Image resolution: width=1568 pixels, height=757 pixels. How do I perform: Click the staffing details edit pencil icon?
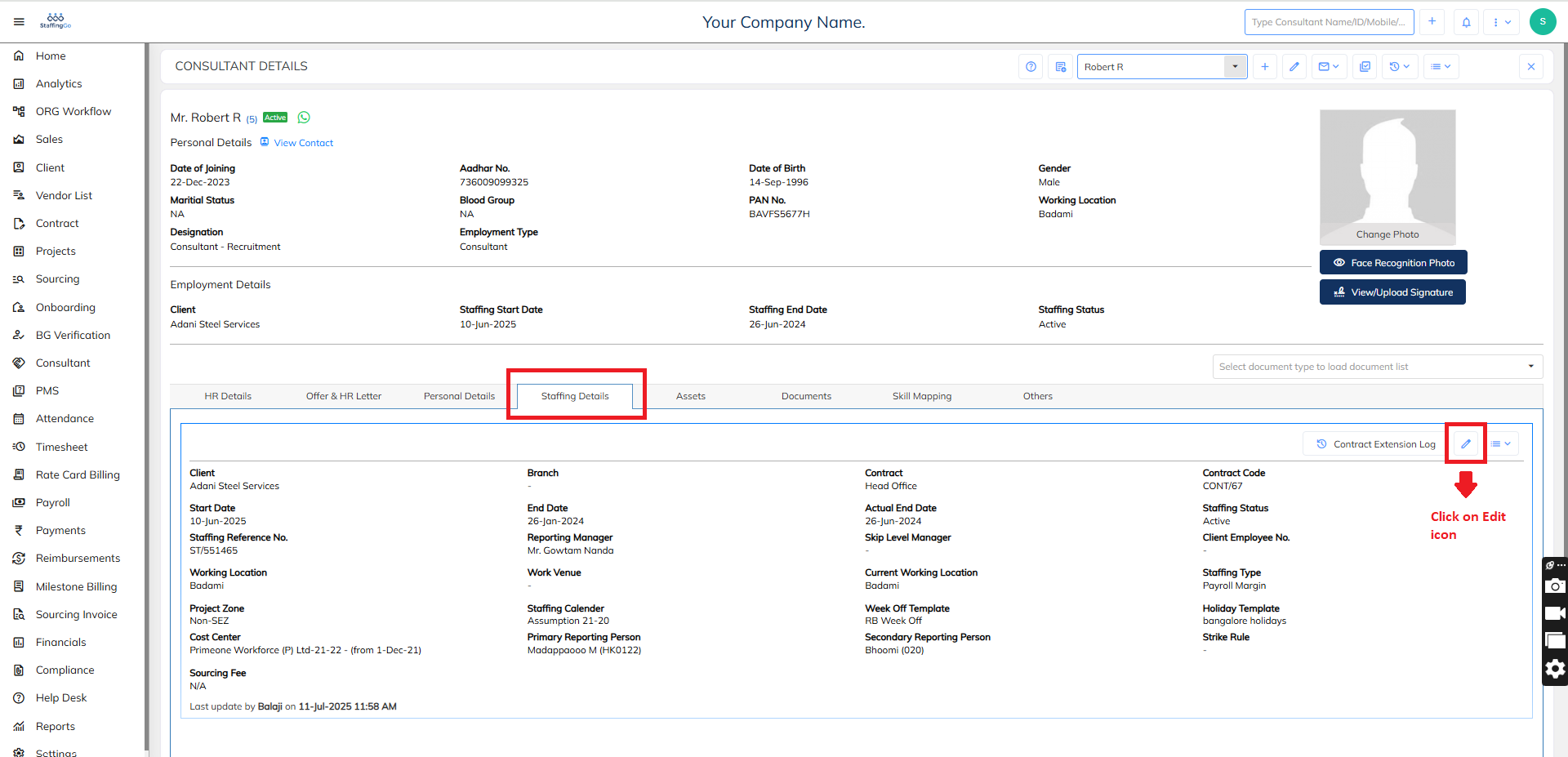point(1466,444)
